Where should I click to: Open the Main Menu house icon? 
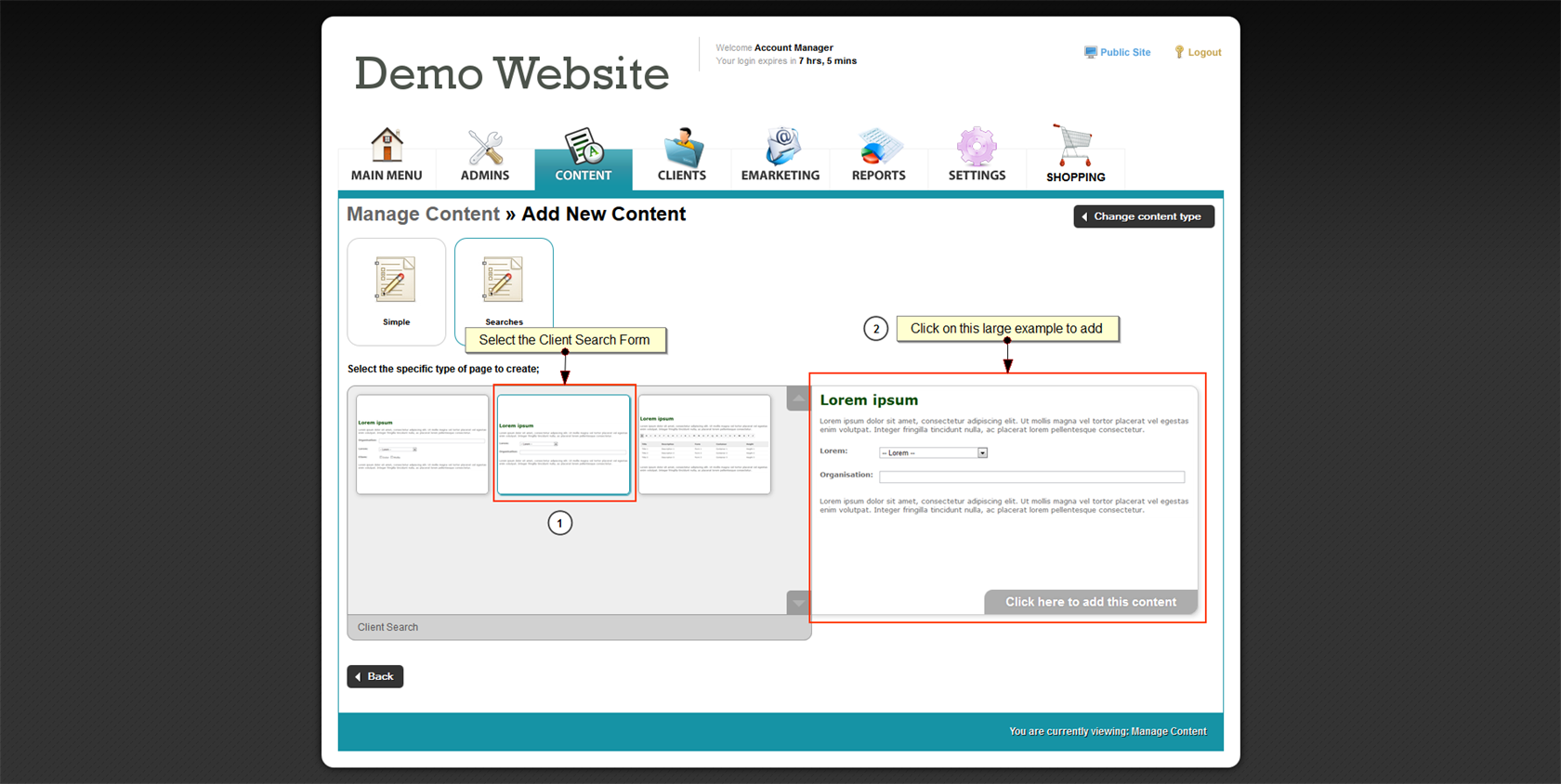(387, 147)
